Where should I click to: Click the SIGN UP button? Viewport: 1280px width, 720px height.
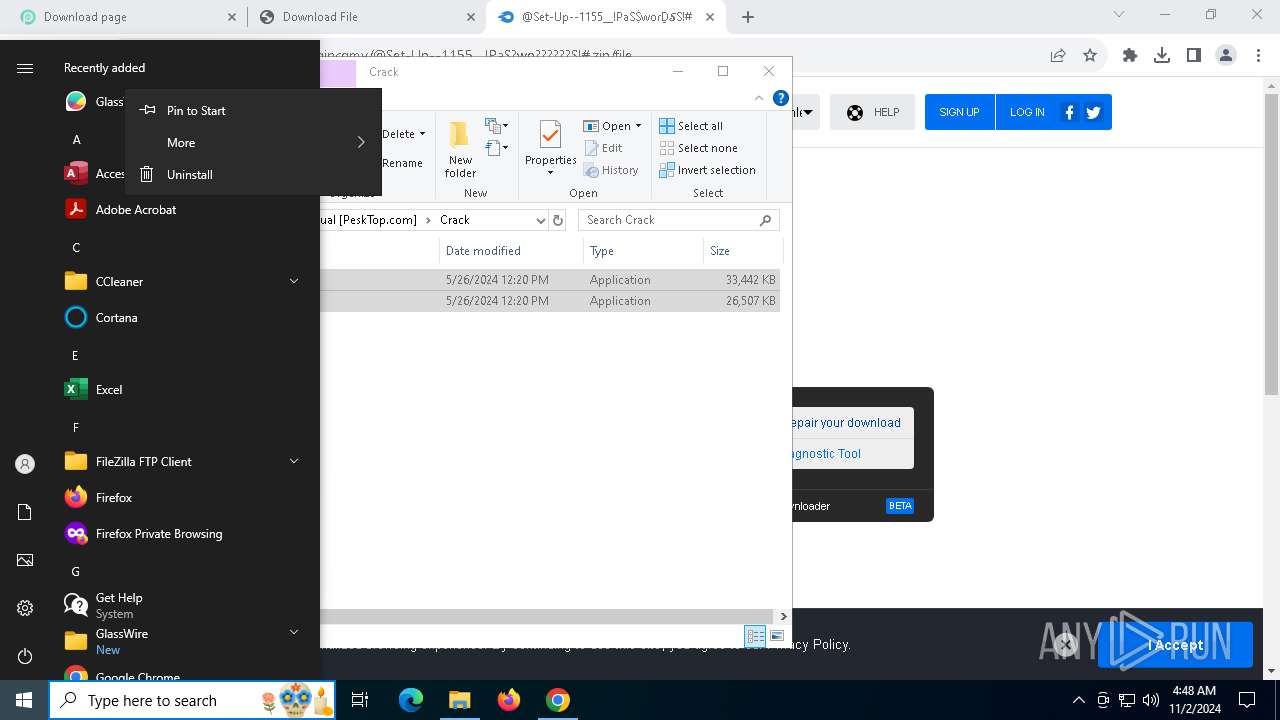[x=959, y=112]
